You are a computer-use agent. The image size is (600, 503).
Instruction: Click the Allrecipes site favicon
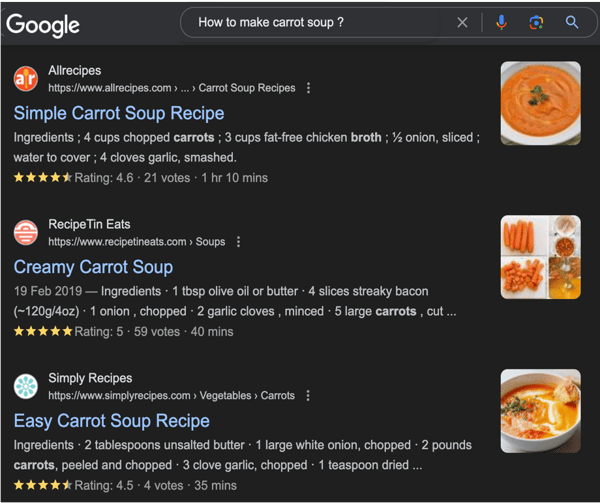[26, 79]
